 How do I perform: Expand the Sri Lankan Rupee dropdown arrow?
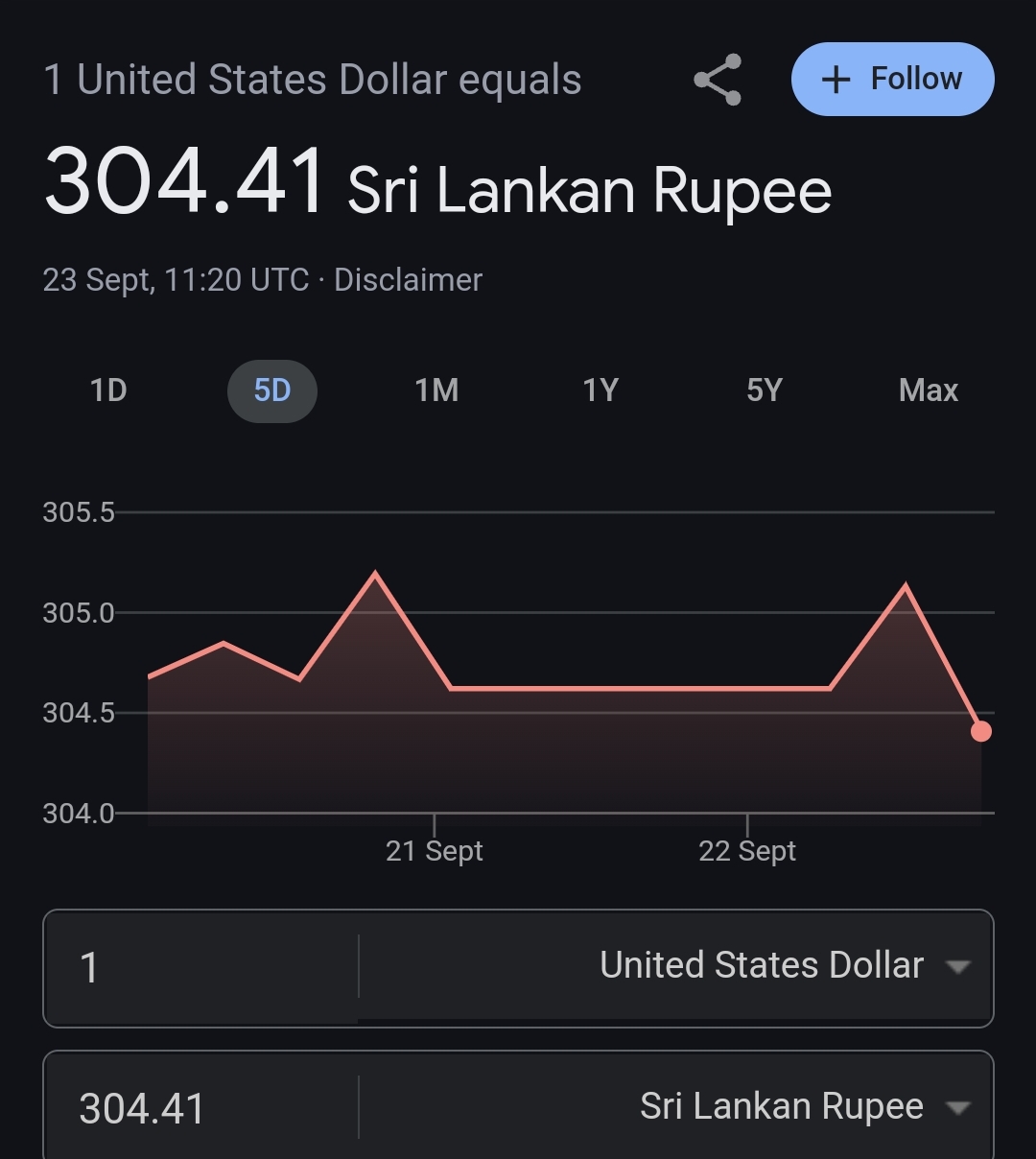957,1107
